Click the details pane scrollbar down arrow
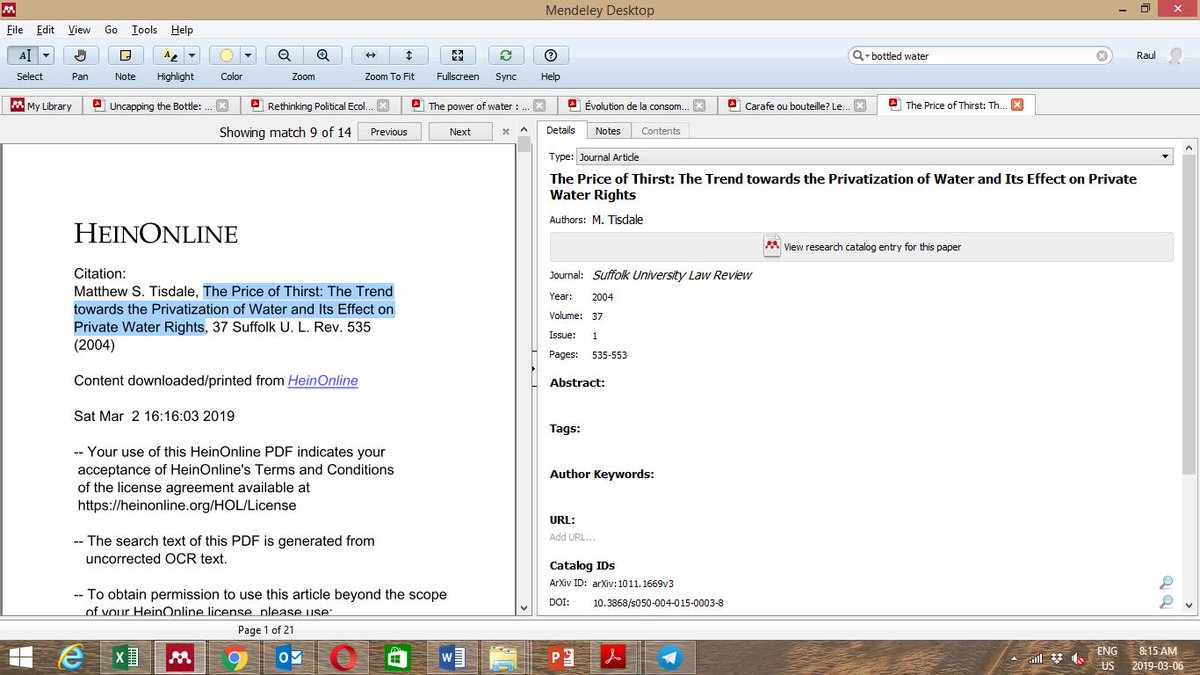 1189,606
